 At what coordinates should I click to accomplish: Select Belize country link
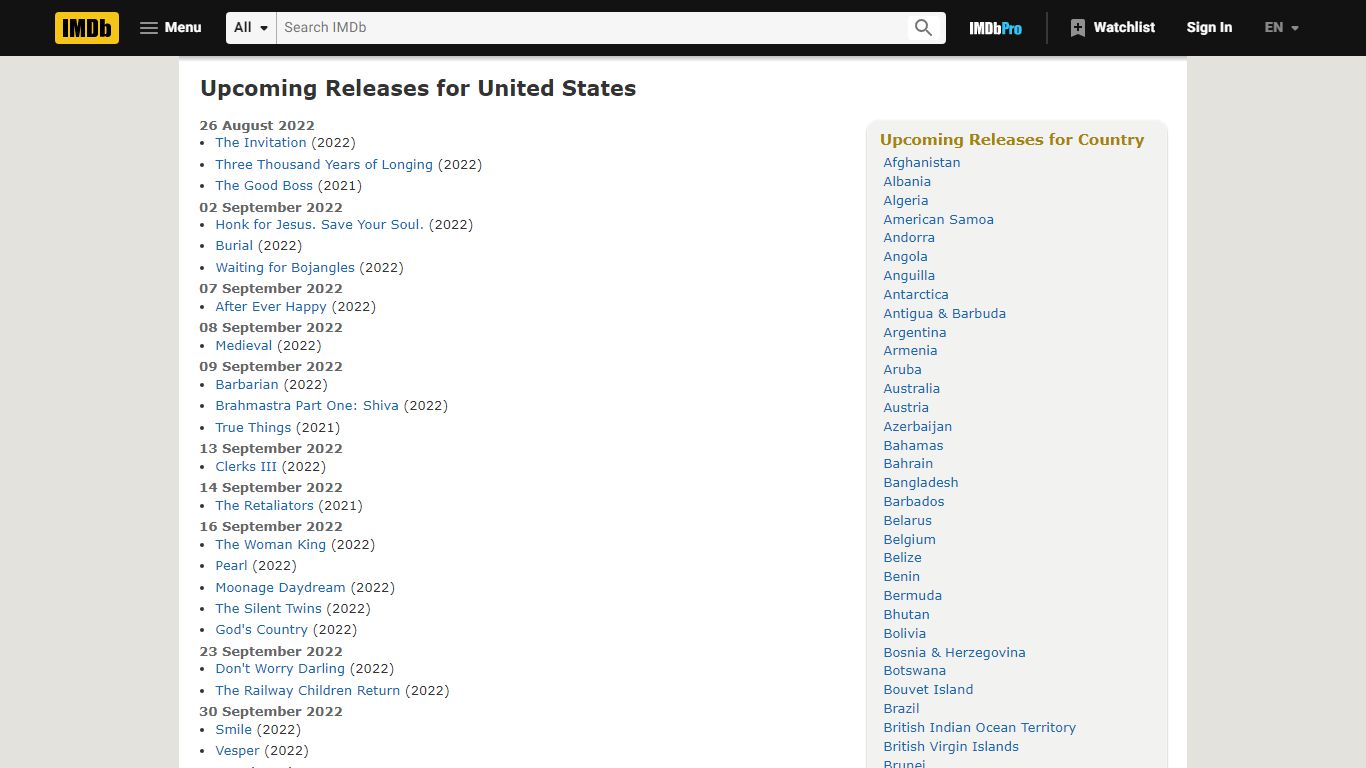(x=902, y=558)
